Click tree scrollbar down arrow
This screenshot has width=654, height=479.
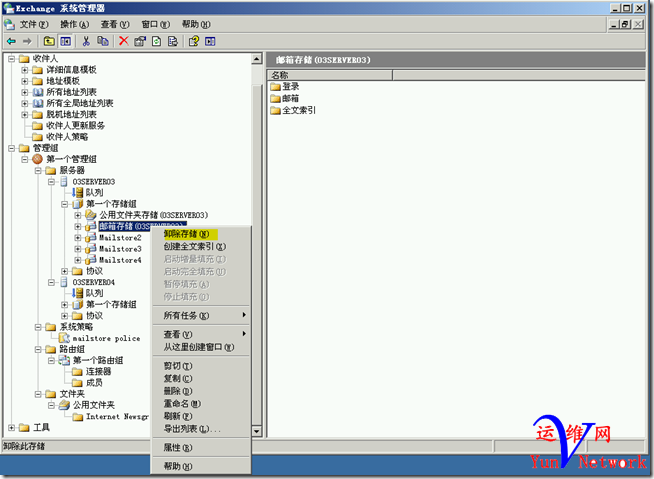(257, 431)
